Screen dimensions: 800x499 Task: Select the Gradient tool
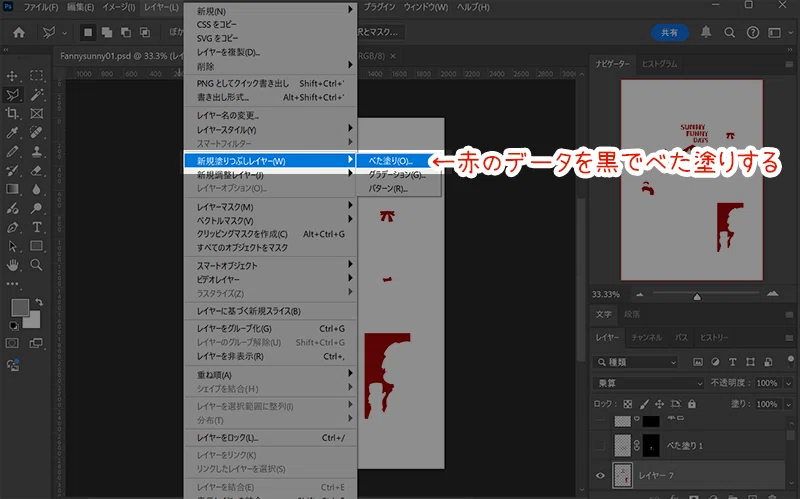coord(12,189)
